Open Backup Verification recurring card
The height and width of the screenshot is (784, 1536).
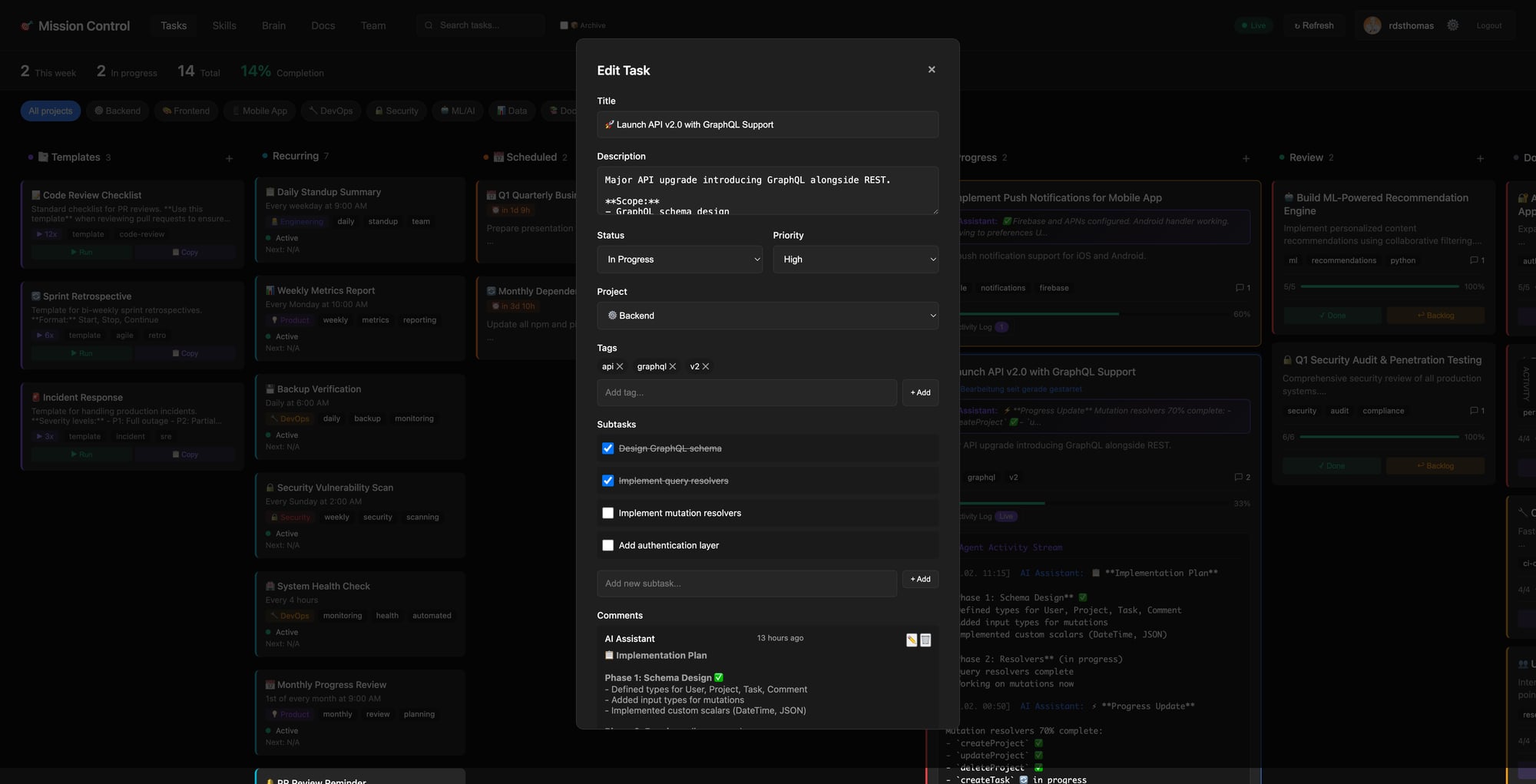pyautogui.click(x=360, y=418)
